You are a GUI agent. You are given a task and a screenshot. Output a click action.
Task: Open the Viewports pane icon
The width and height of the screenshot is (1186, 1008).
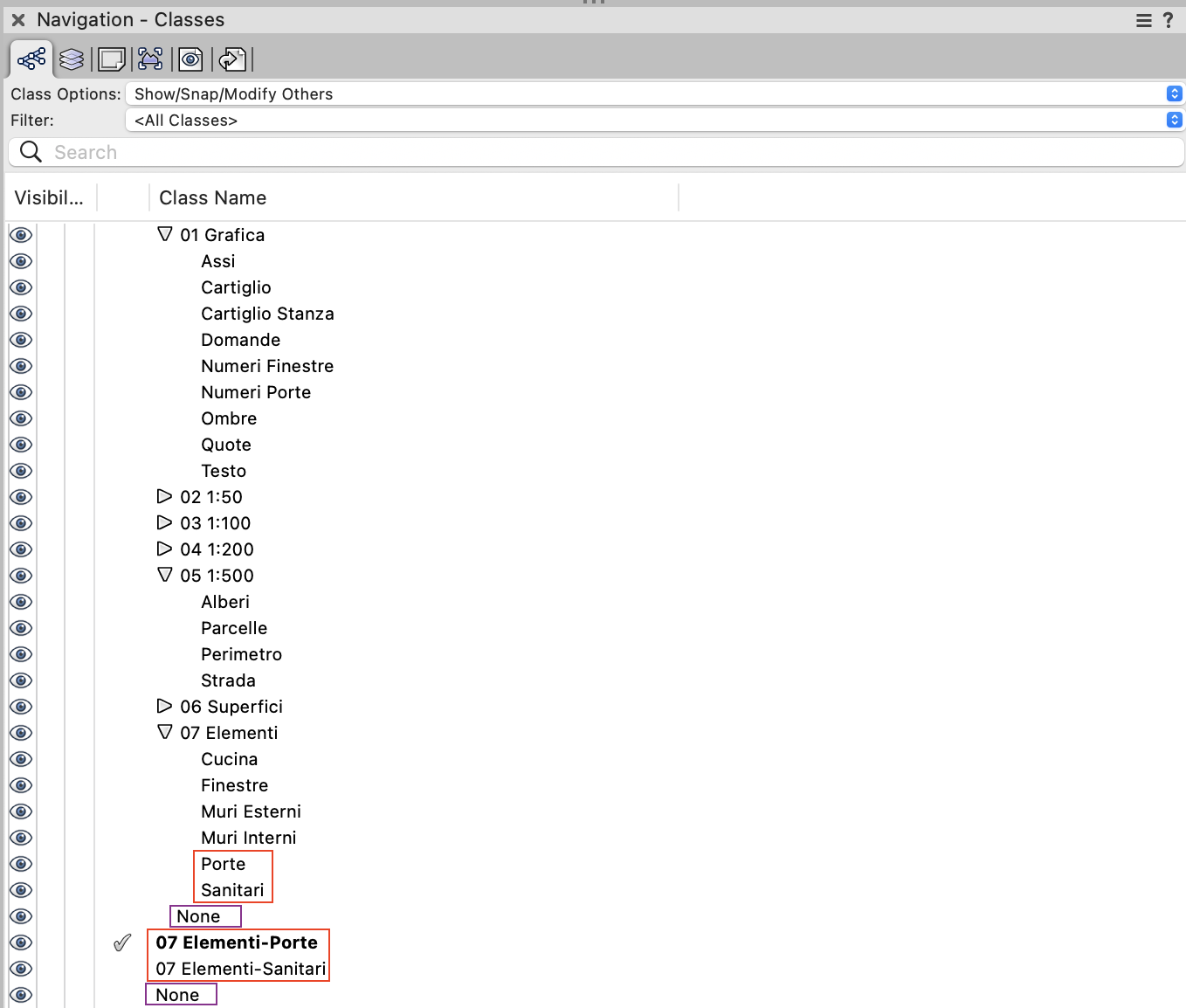pos(149,59)
